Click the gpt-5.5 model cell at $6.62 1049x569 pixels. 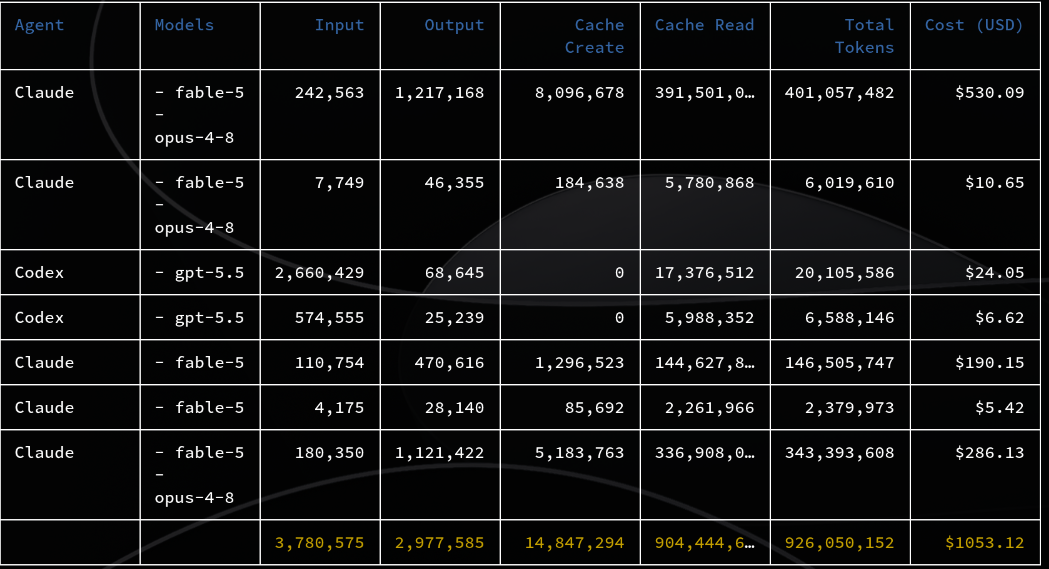tap(199, 318)
